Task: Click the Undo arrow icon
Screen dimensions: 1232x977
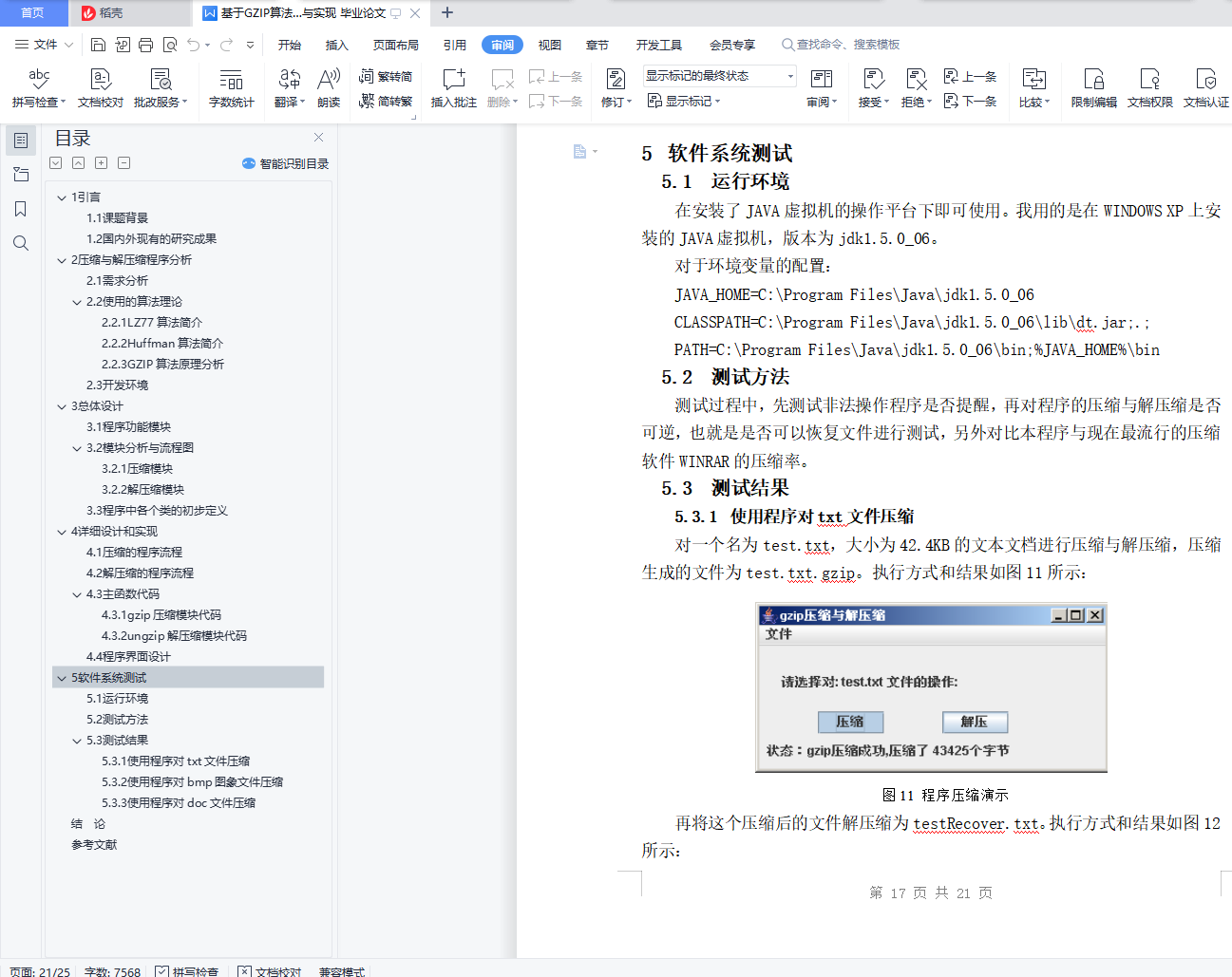Action: [x=194, y=45]
